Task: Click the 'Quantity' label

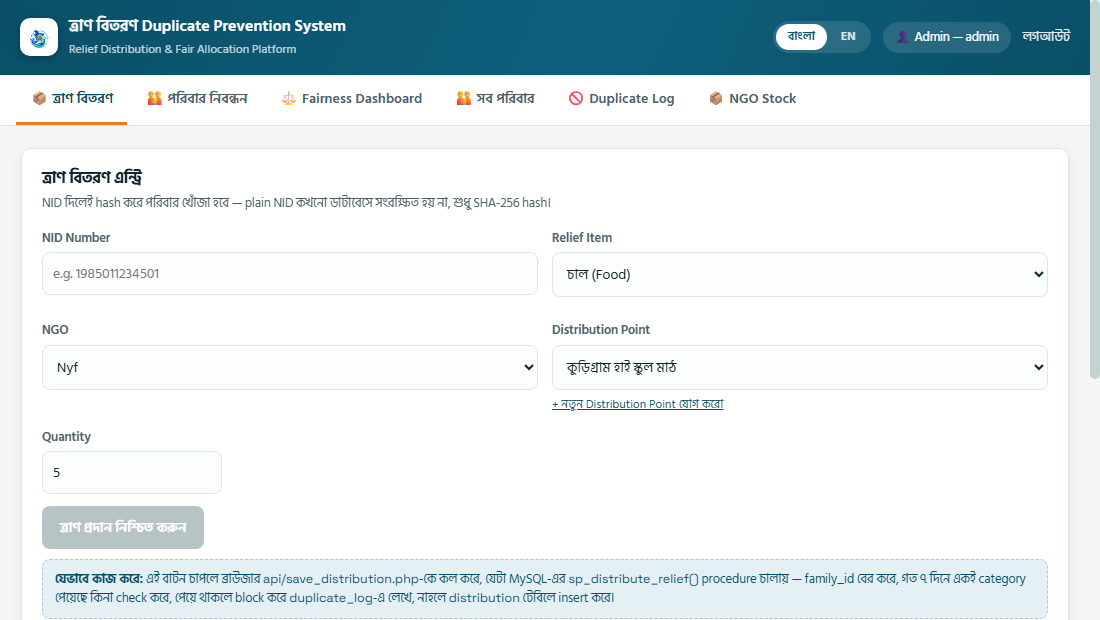Action: point(67,436)
